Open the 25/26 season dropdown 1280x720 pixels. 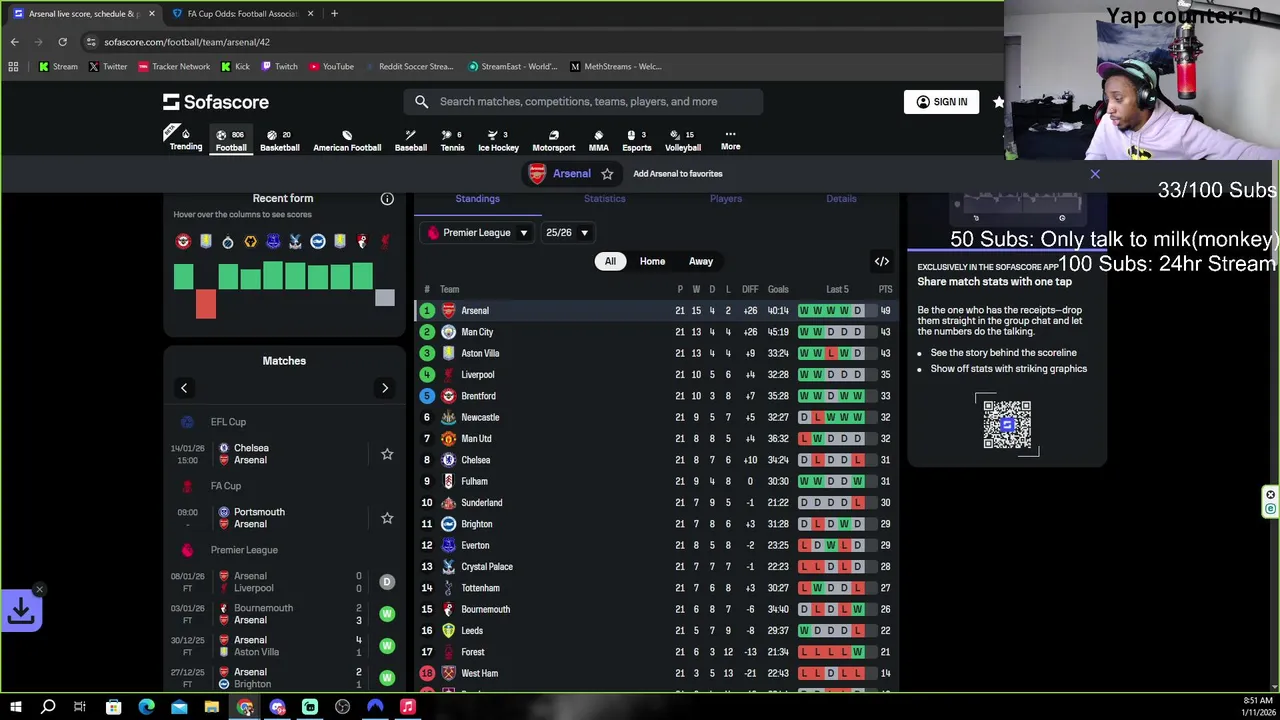click(x=567, y=233)
